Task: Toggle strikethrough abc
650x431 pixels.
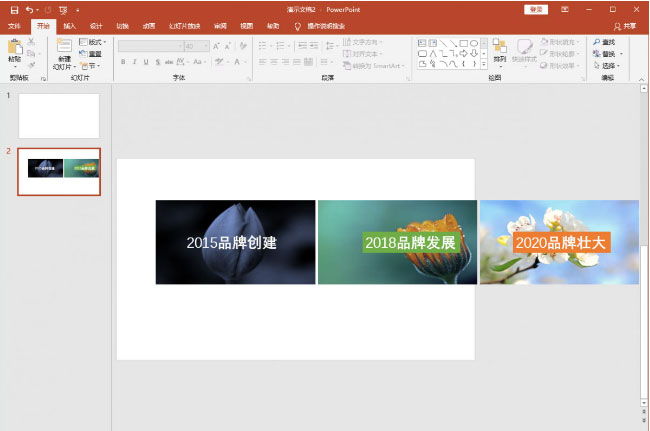Action: (169, 62)
